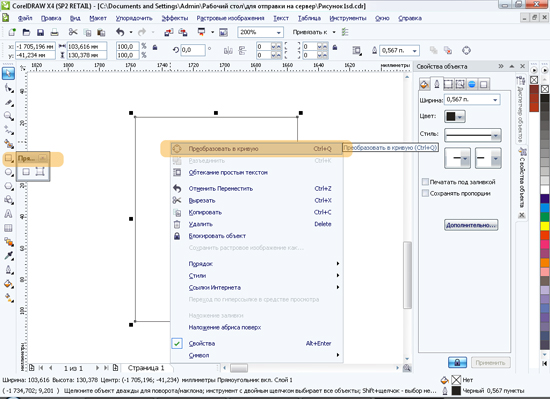Click the 'Дополнительно...' button
The image size is (550, 399).
471,225
